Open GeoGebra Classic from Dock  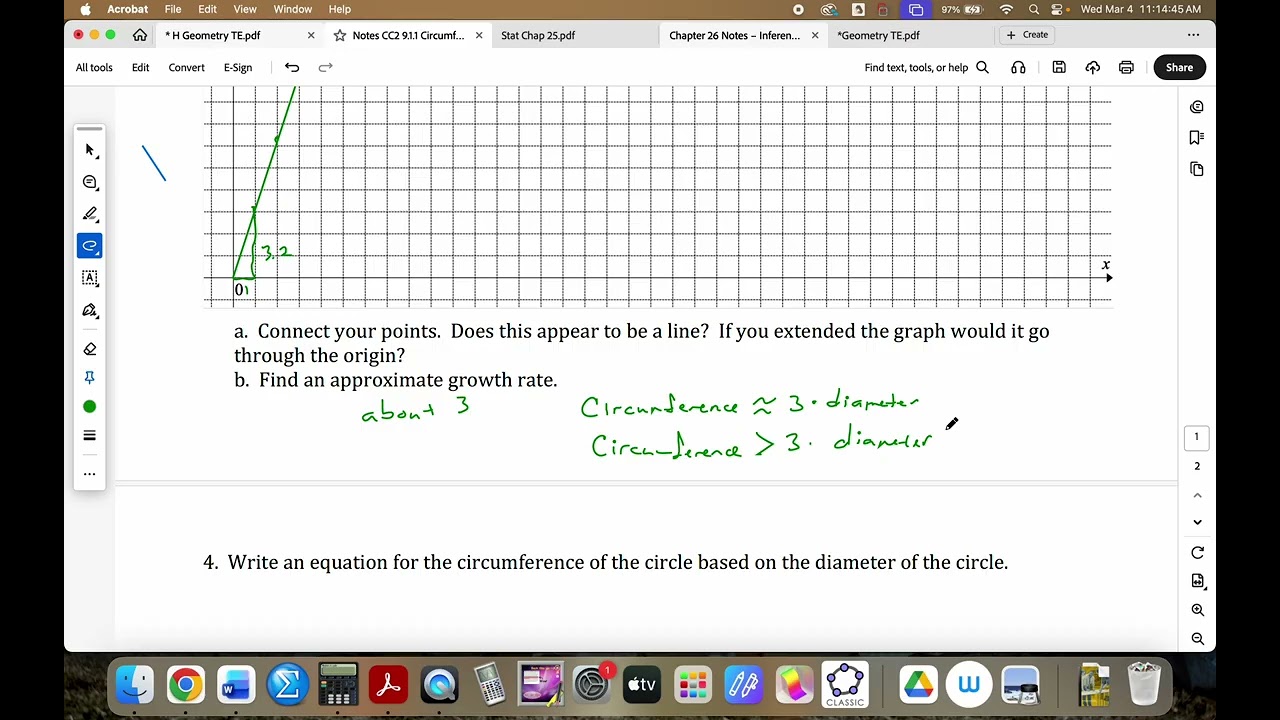coord(845,685)
